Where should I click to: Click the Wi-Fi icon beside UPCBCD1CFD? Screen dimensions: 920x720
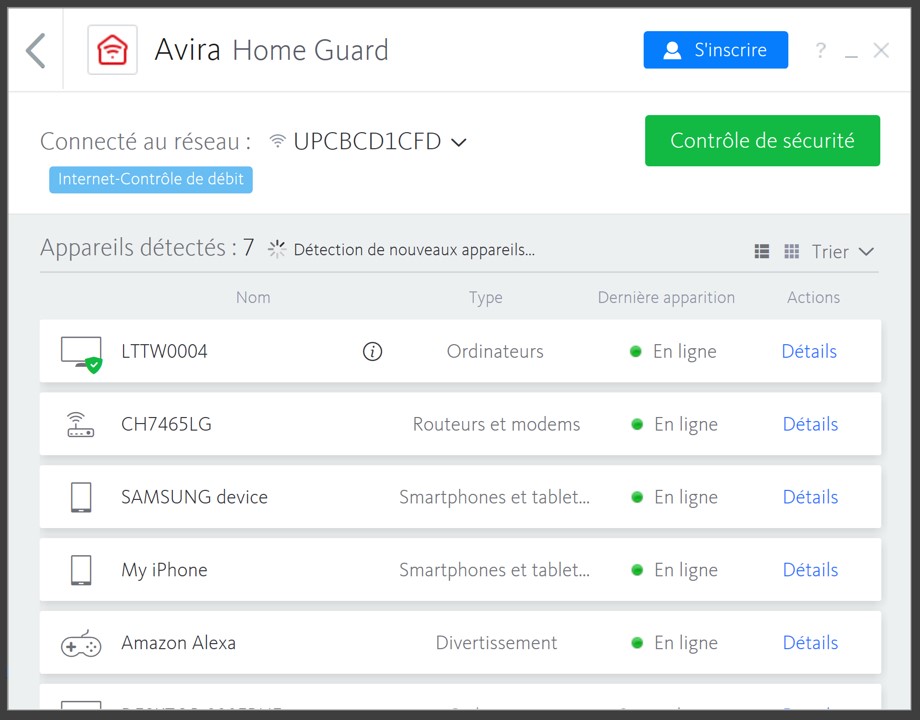pos(277,141)
